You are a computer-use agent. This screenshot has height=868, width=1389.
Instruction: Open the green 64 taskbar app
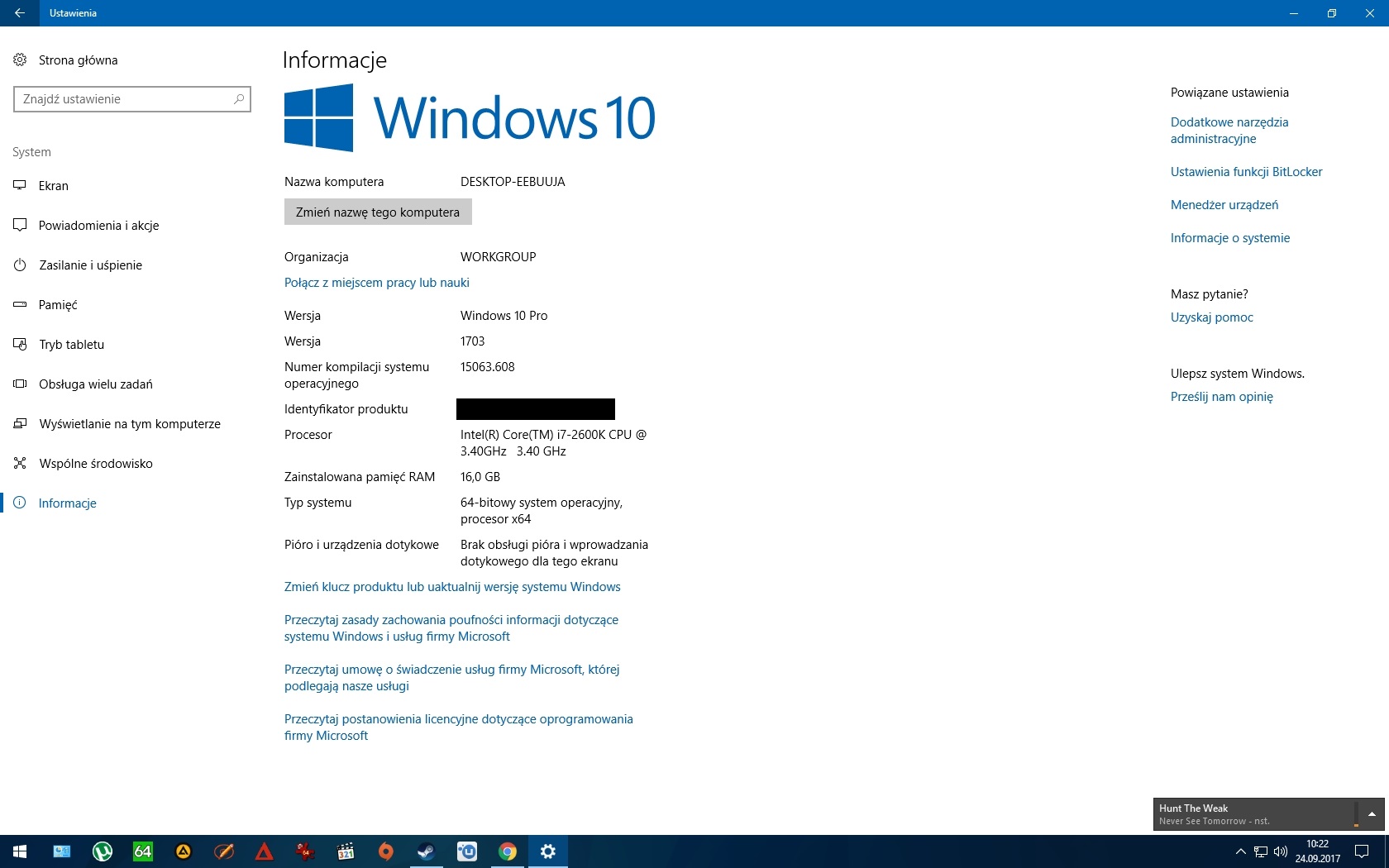[143, 851]
